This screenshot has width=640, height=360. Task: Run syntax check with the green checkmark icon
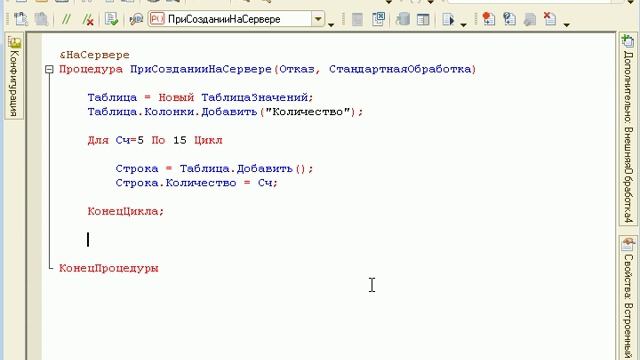pyautogui.click(x=111, y=19)
